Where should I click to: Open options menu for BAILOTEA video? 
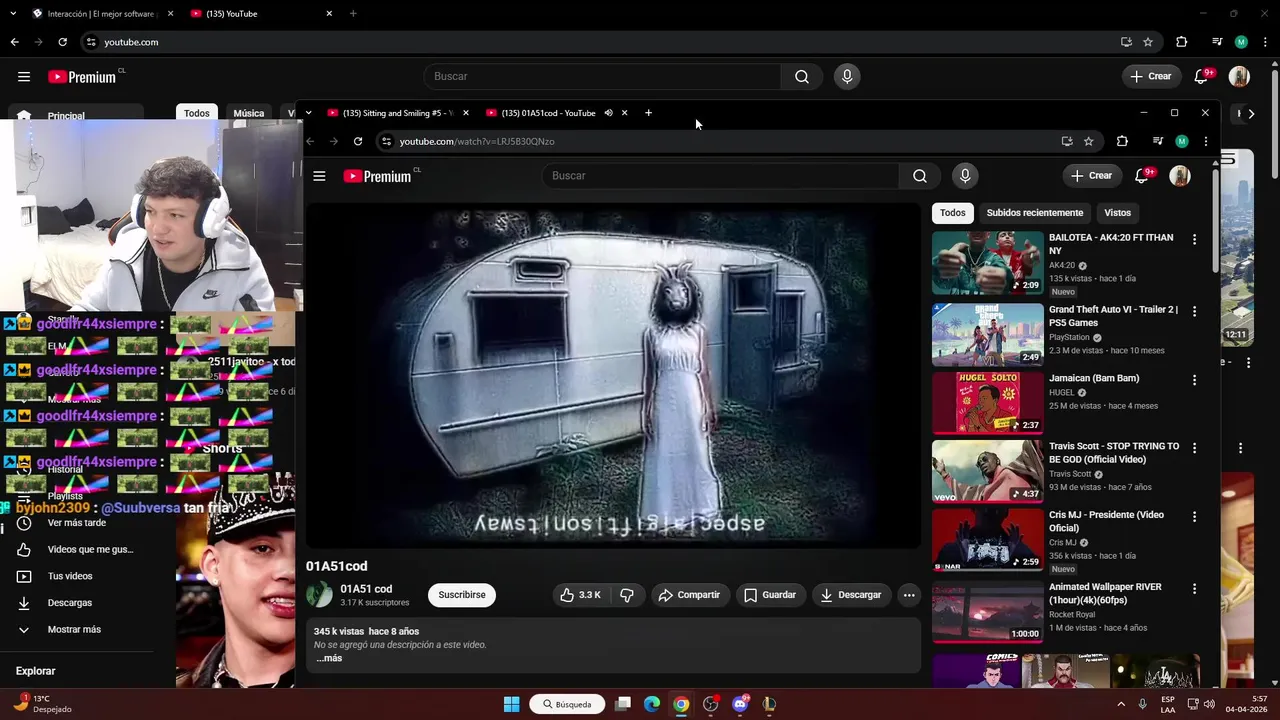pos(1193,239)
